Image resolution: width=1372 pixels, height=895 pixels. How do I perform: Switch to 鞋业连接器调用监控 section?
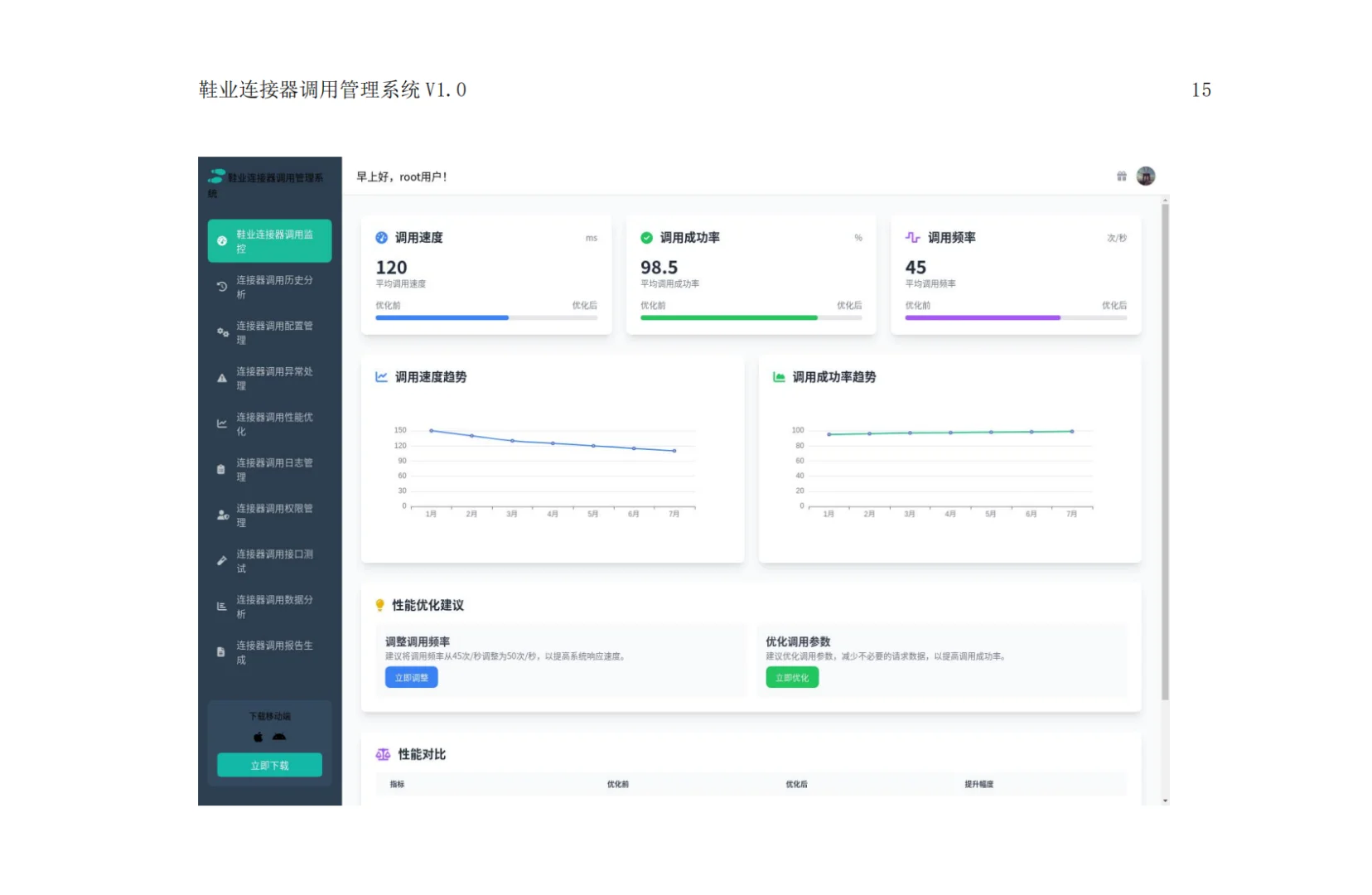tap(269, 240)
